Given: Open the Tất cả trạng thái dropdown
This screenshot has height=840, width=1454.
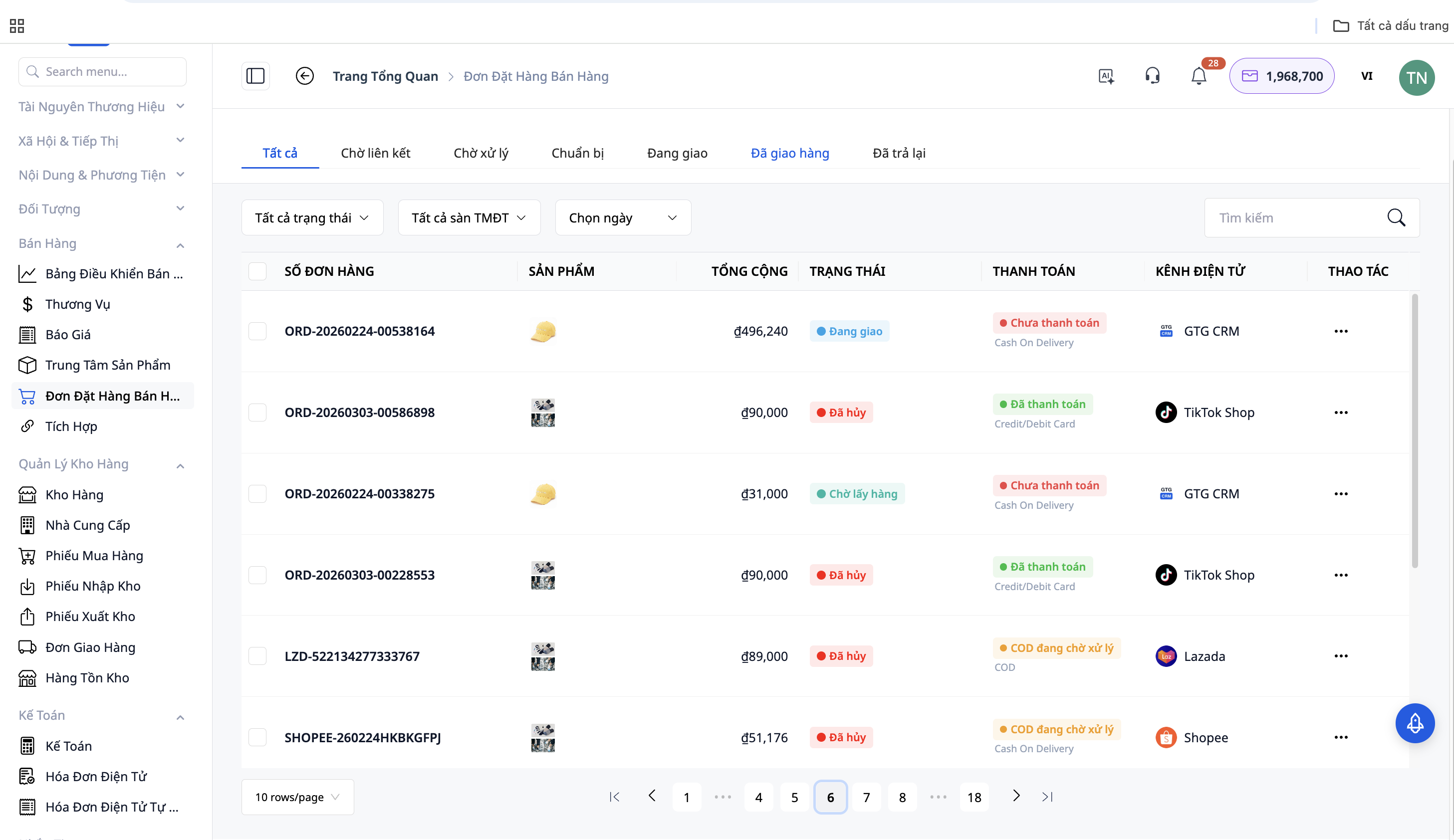Looking at the screenshot, I should [x=312, y=218].
